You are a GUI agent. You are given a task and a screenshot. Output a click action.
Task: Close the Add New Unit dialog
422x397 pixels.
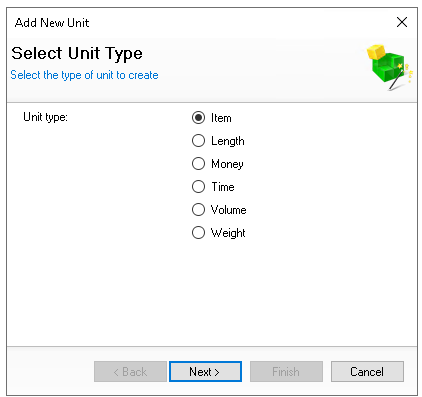(x=402, y=22)
